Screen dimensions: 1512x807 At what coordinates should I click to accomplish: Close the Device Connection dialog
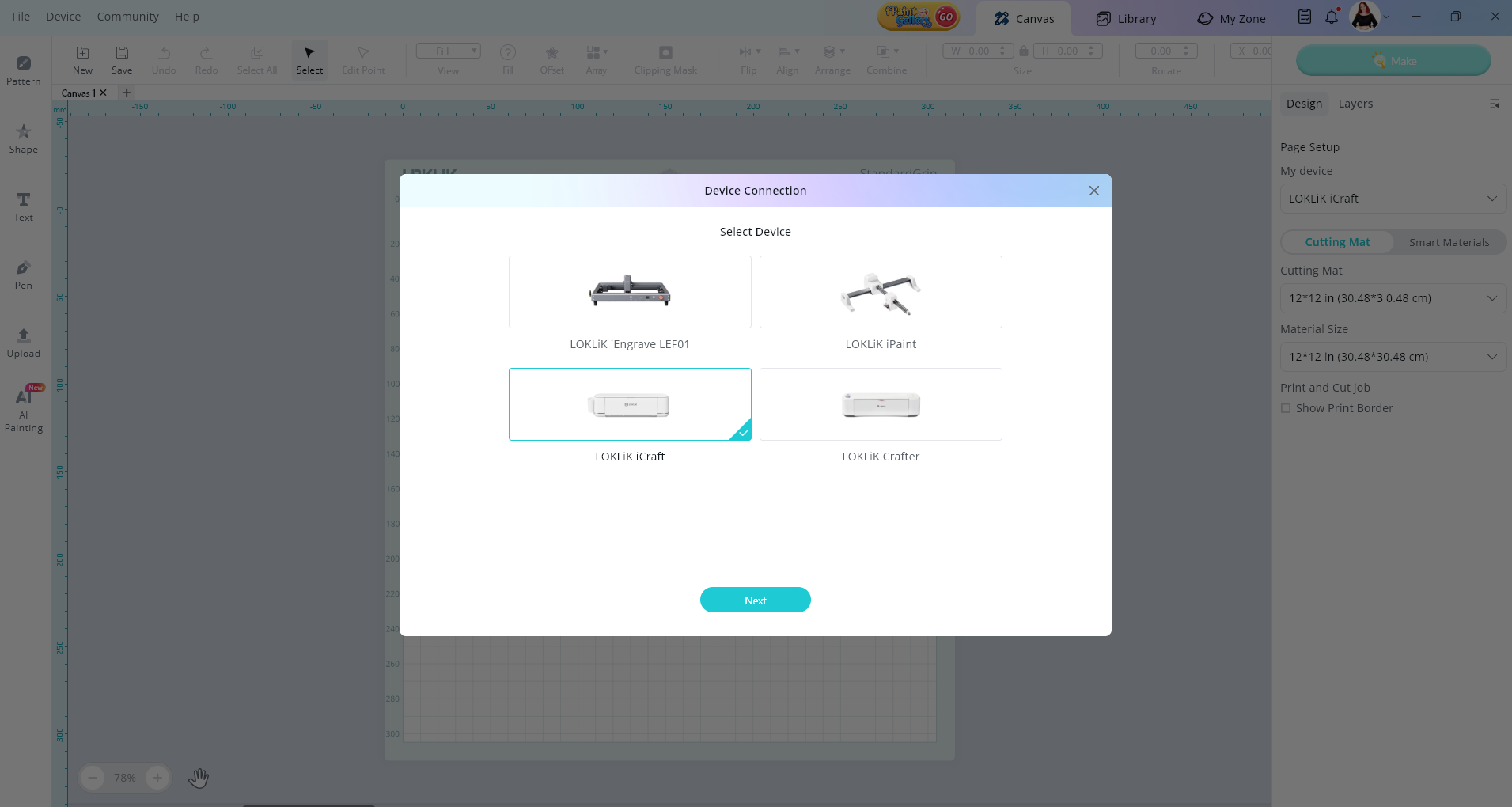click(x=1093, y=191)
